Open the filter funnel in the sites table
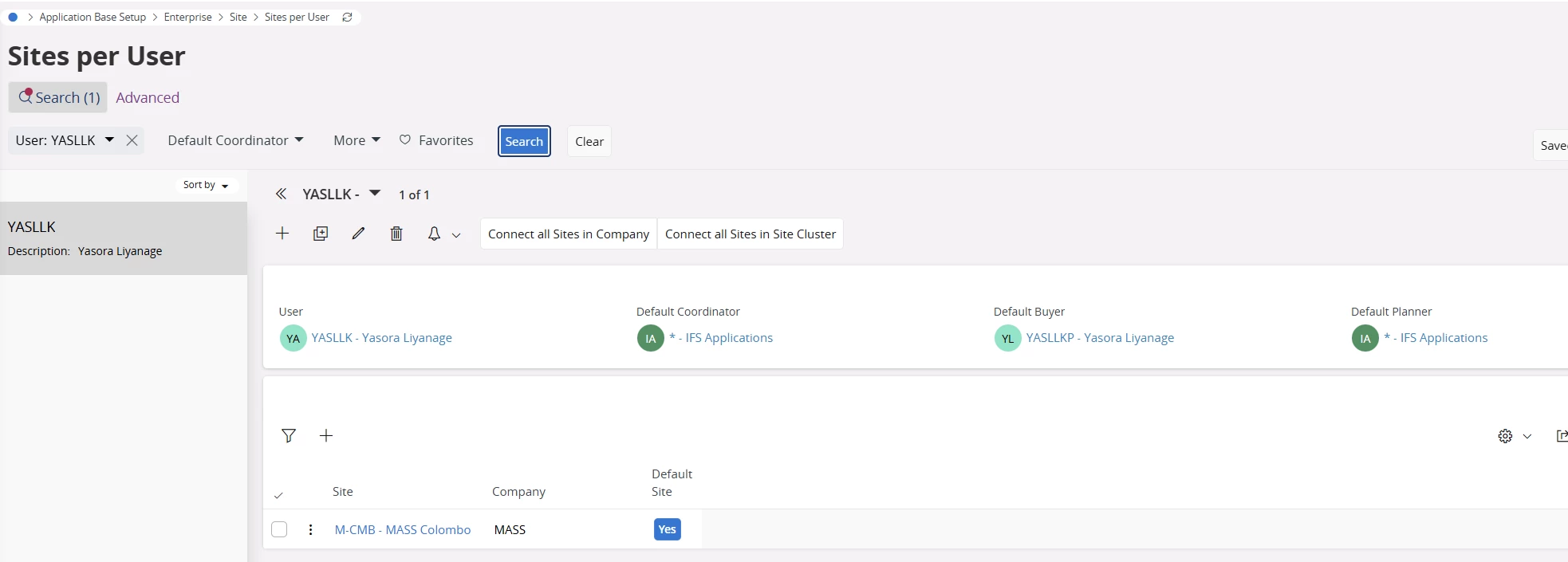Image resolution: width=1568 pixels, height=562 pixels. pos(289,435)
